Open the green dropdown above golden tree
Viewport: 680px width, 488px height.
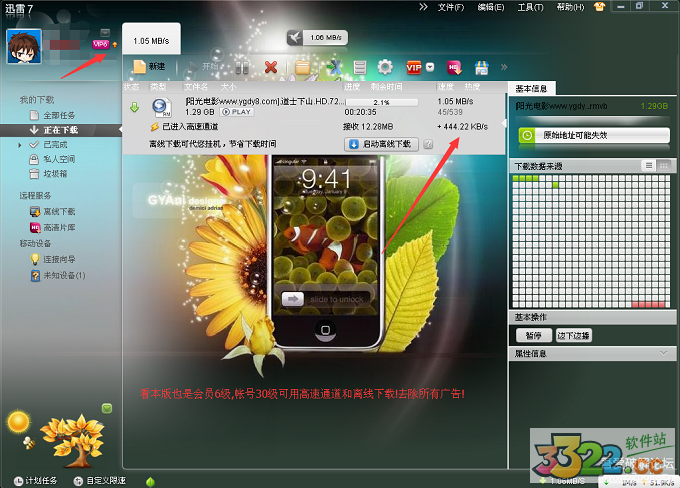click(x=107, y=408)
